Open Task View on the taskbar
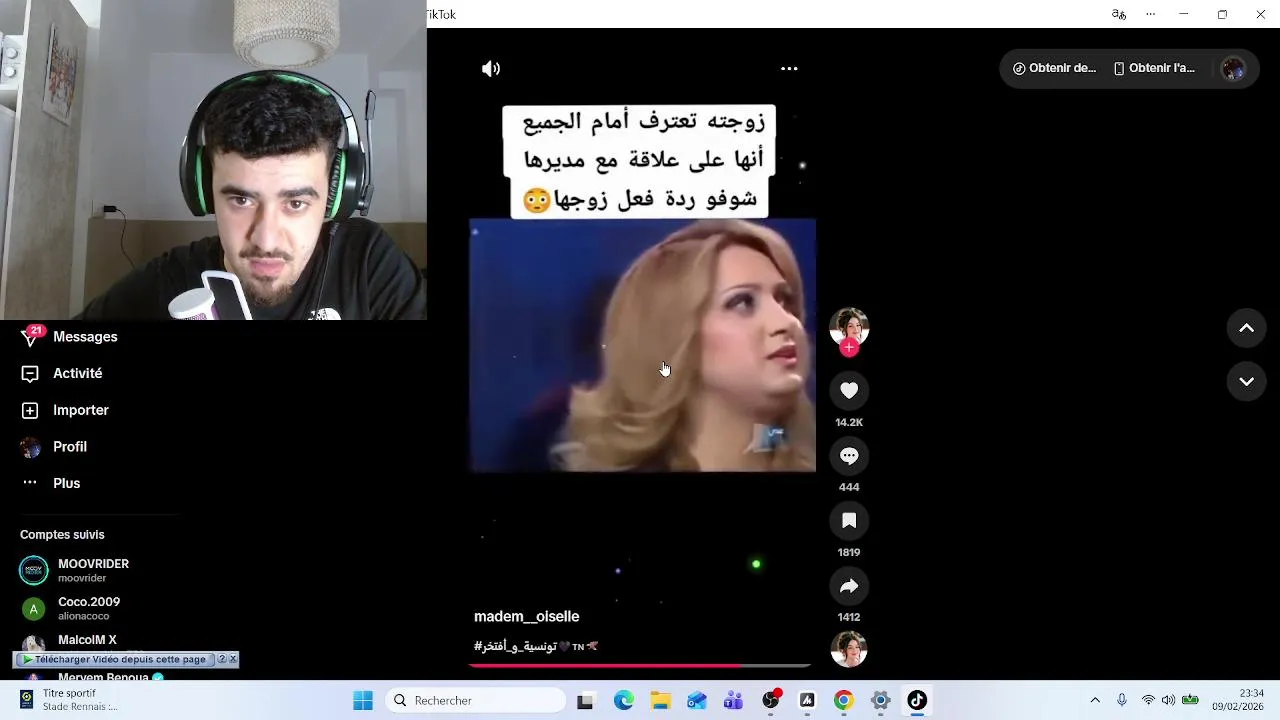Viewport: 1280px width, 720px height. click(585, 701)
